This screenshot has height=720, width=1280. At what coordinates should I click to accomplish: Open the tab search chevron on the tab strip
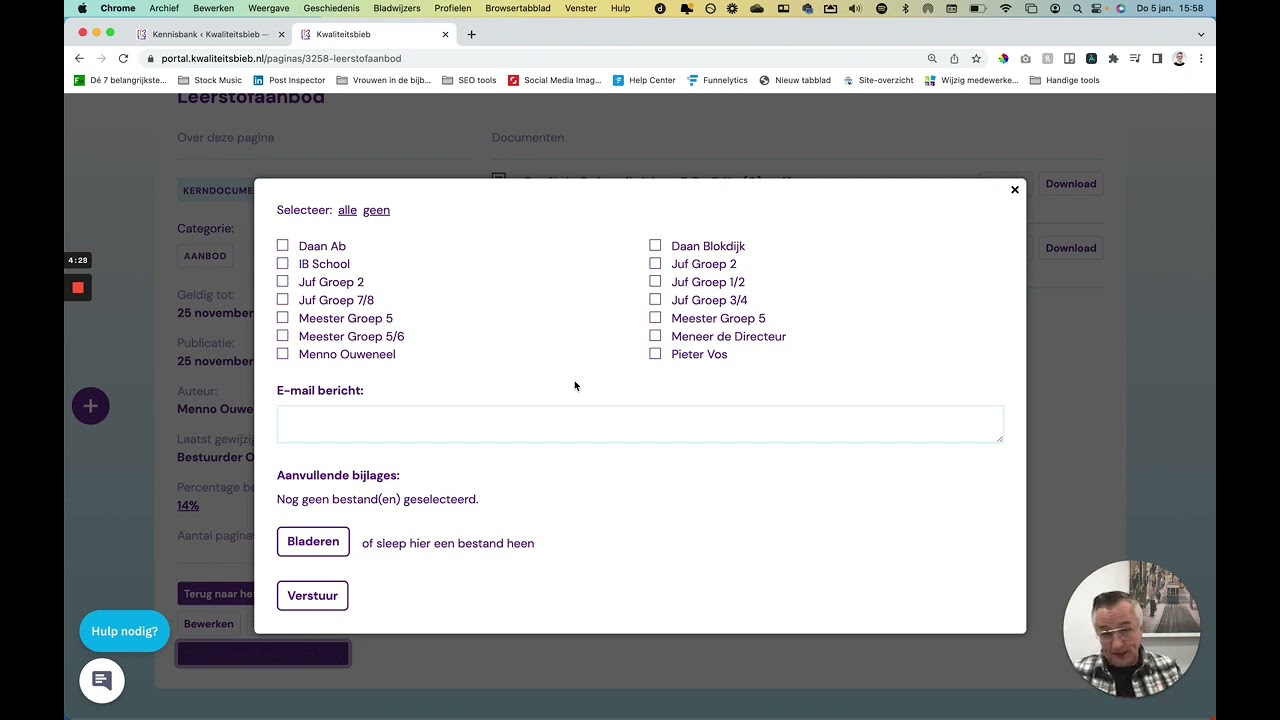click(1200, 34)
